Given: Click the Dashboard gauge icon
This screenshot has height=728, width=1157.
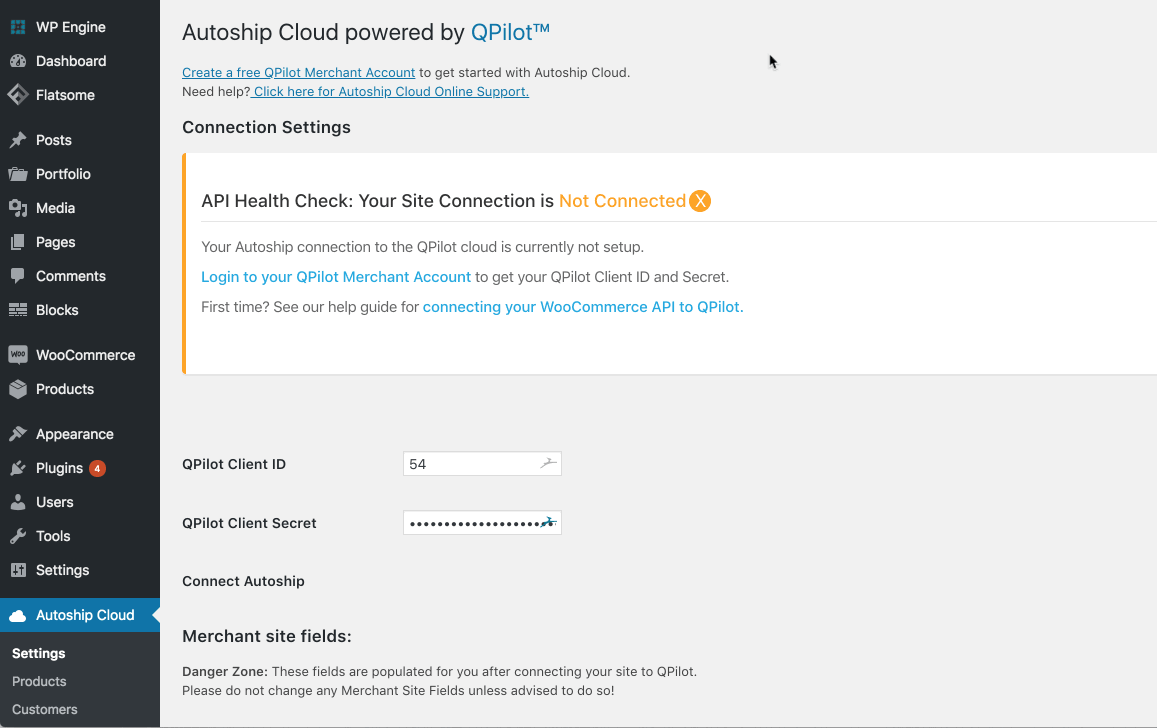Looking at the screenshot, I should 18,61.
